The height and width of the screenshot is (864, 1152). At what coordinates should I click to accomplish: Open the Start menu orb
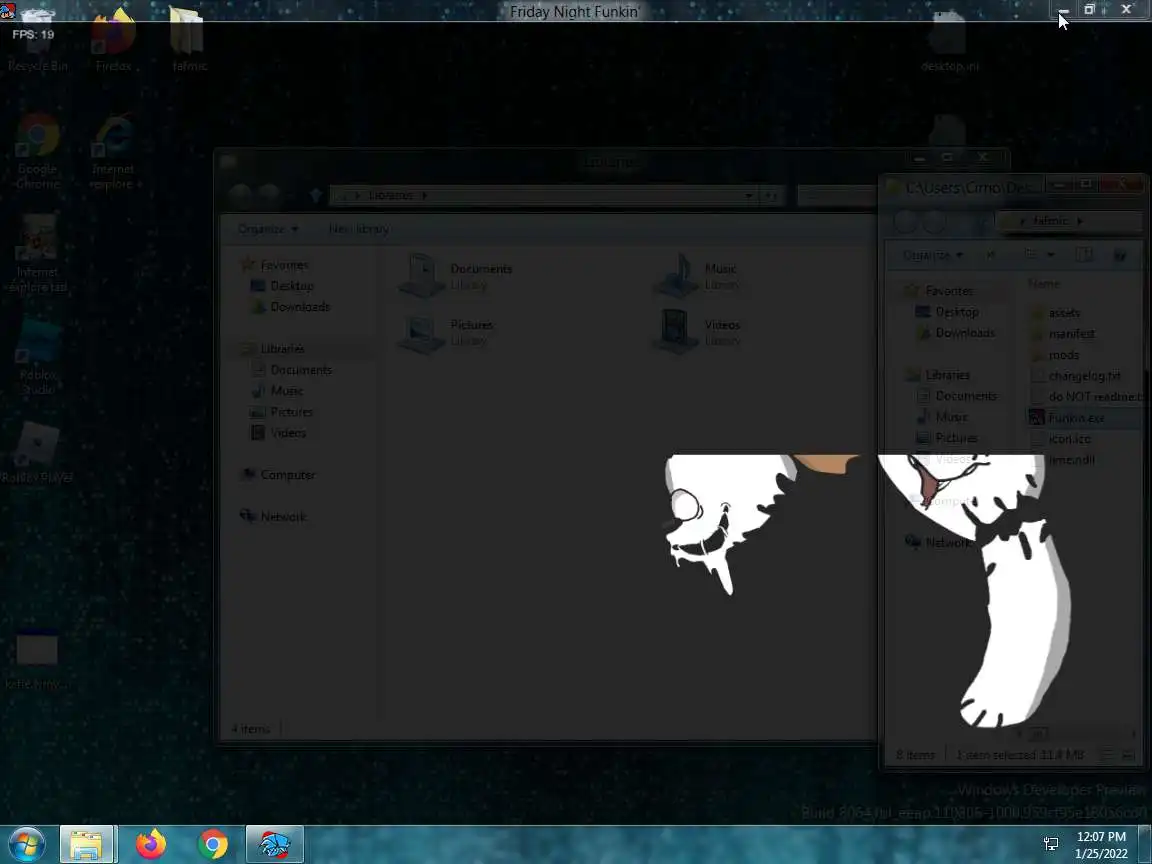point(27,844)
